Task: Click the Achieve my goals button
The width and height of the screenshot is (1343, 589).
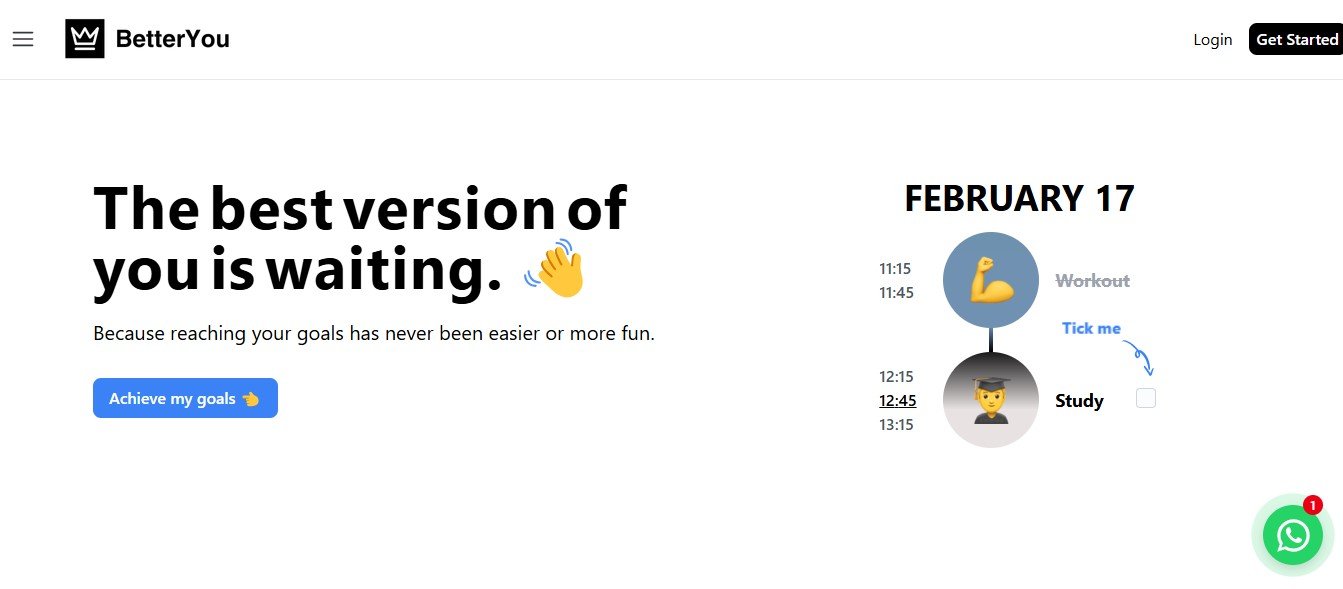Action: click(185, 398)
